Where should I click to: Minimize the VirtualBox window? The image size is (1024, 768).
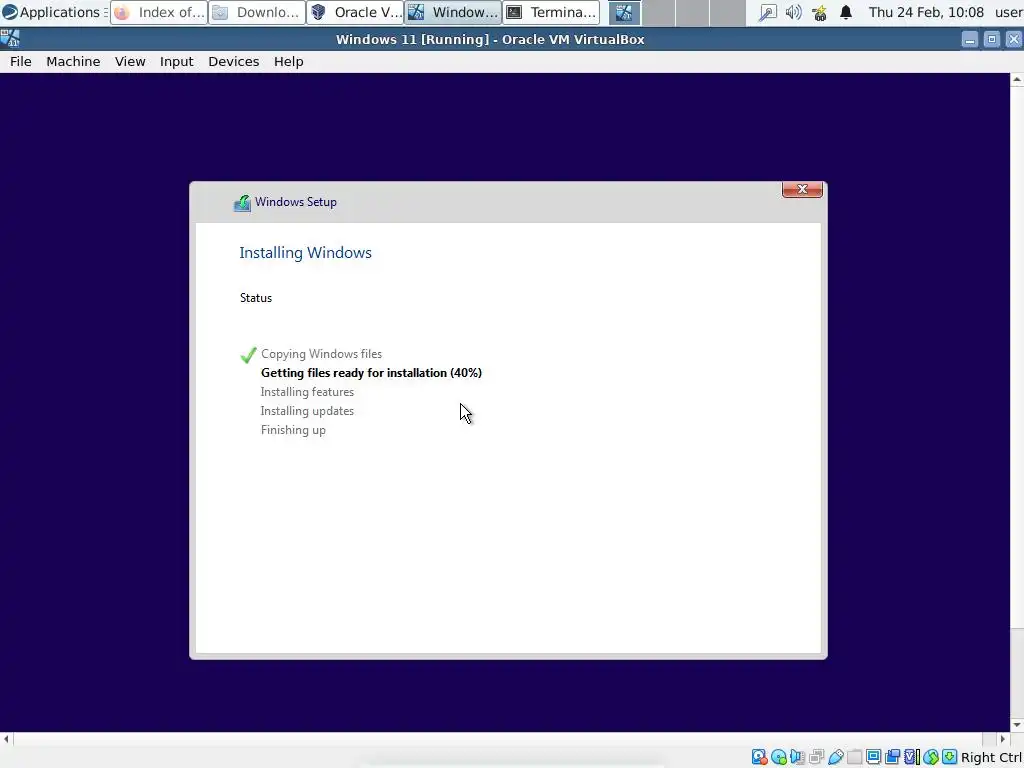pos(970,39)
